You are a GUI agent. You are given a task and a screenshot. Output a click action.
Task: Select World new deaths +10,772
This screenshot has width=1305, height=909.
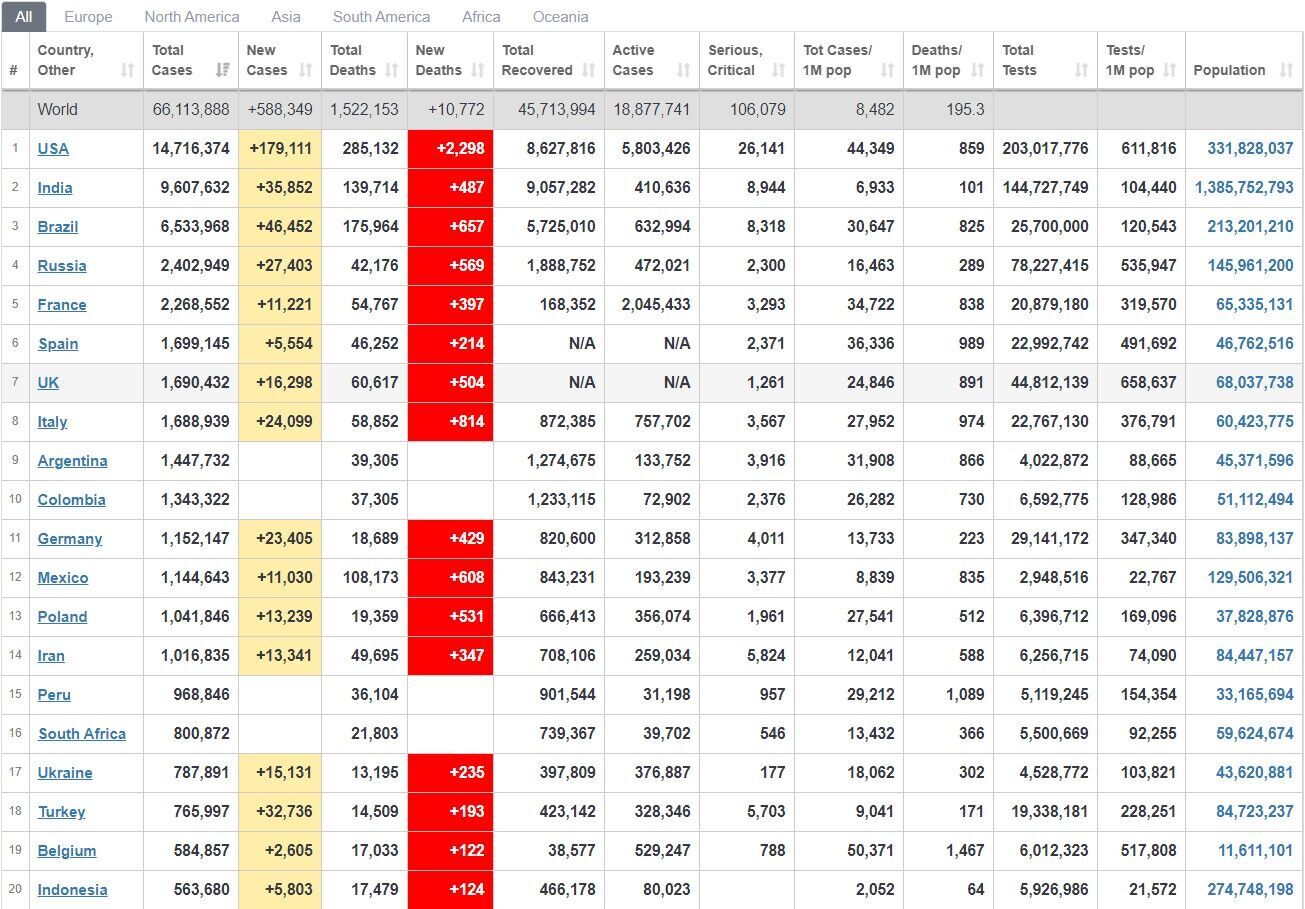click(455, 109)
